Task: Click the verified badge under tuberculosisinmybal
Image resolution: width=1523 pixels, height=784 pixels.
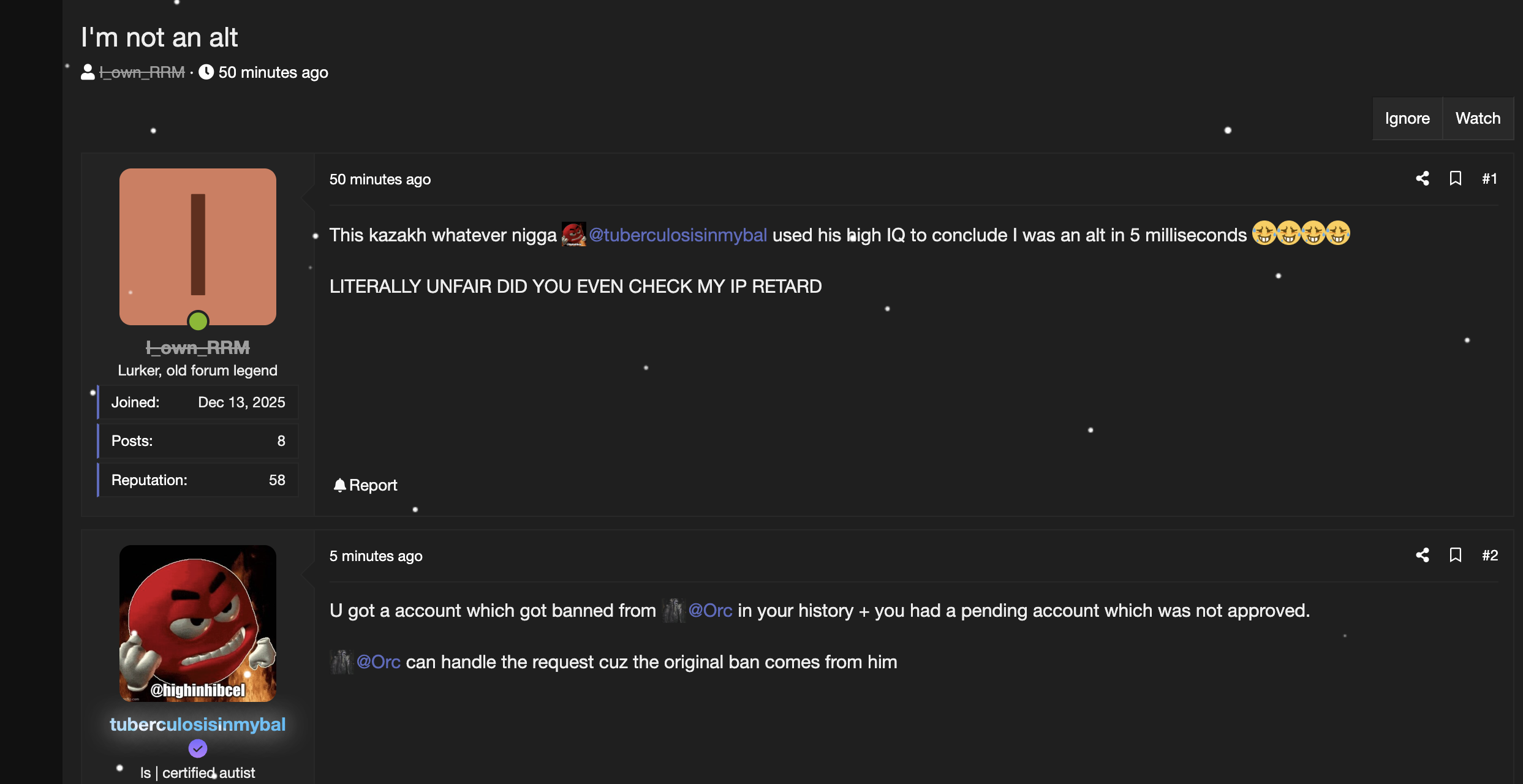Action: pos(198,748)
